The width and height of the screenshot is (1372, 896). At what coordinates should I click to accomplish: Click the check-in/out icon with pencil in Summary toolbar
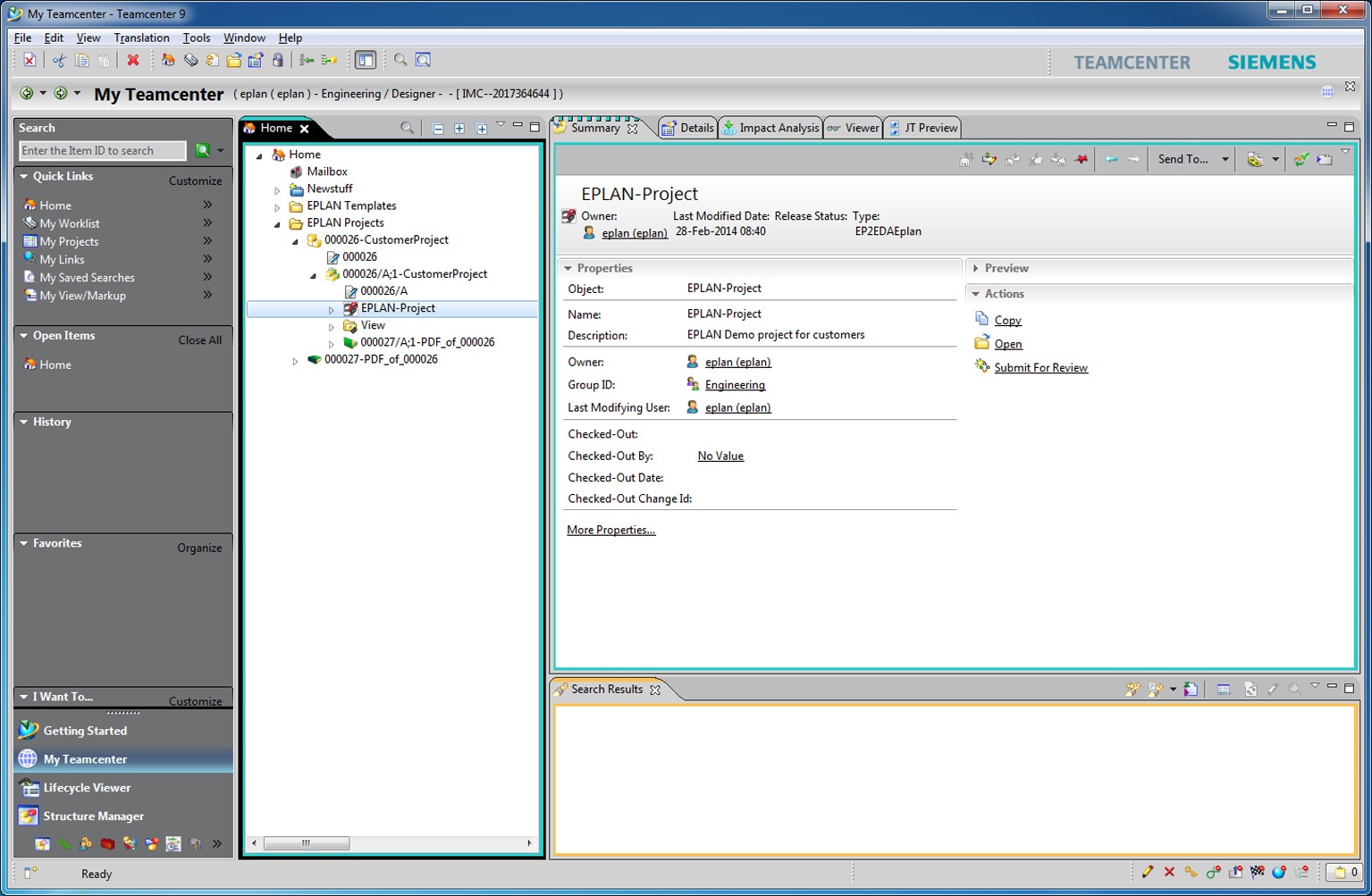[989, 159]
